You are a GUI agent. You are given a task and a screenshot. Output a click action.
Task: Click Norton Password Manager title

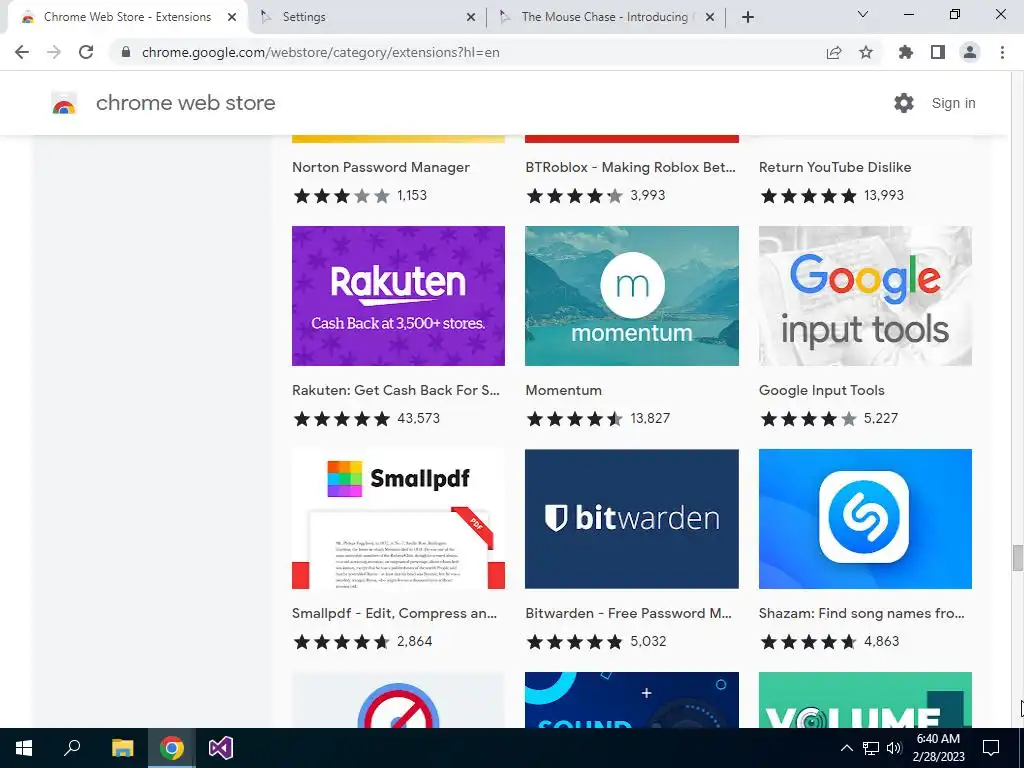[381, 167]
